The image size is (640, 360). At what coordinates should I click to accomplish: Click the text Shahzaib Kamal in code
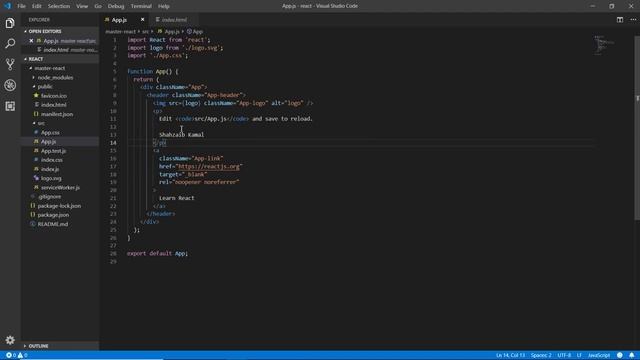tap(182, 135)
